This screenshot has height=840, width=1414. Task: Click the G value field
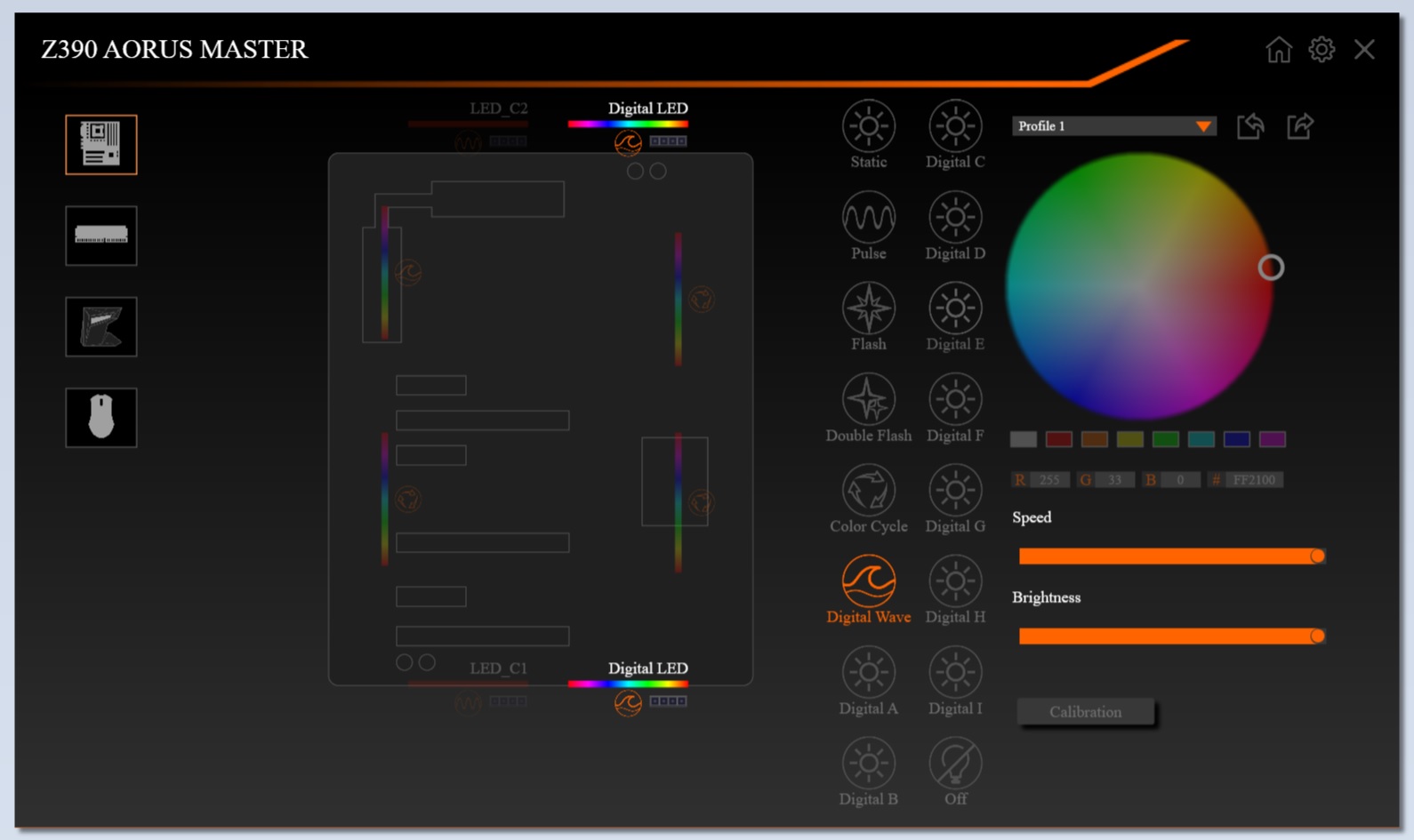point(1115,480)
